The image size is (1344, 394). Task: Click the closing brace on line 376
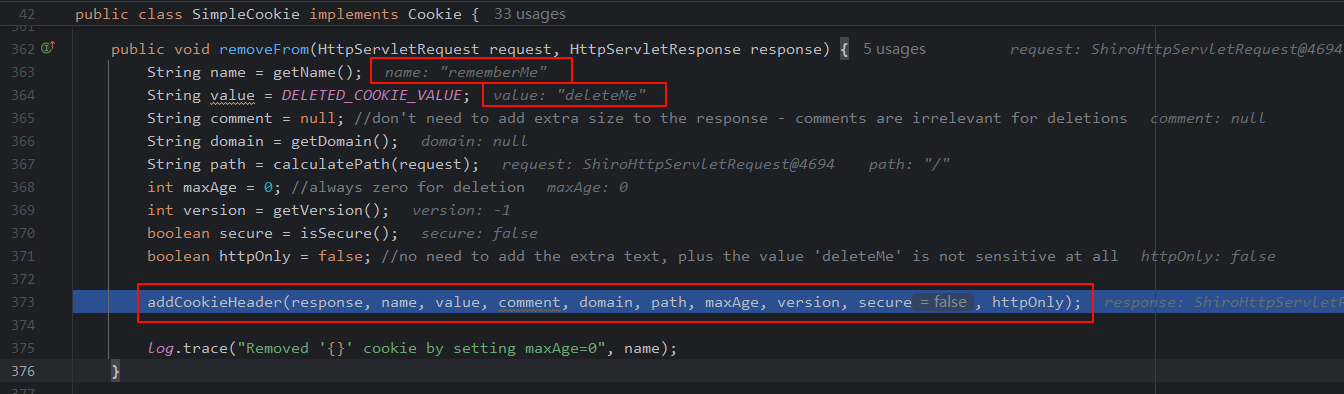tap(116, 371)
